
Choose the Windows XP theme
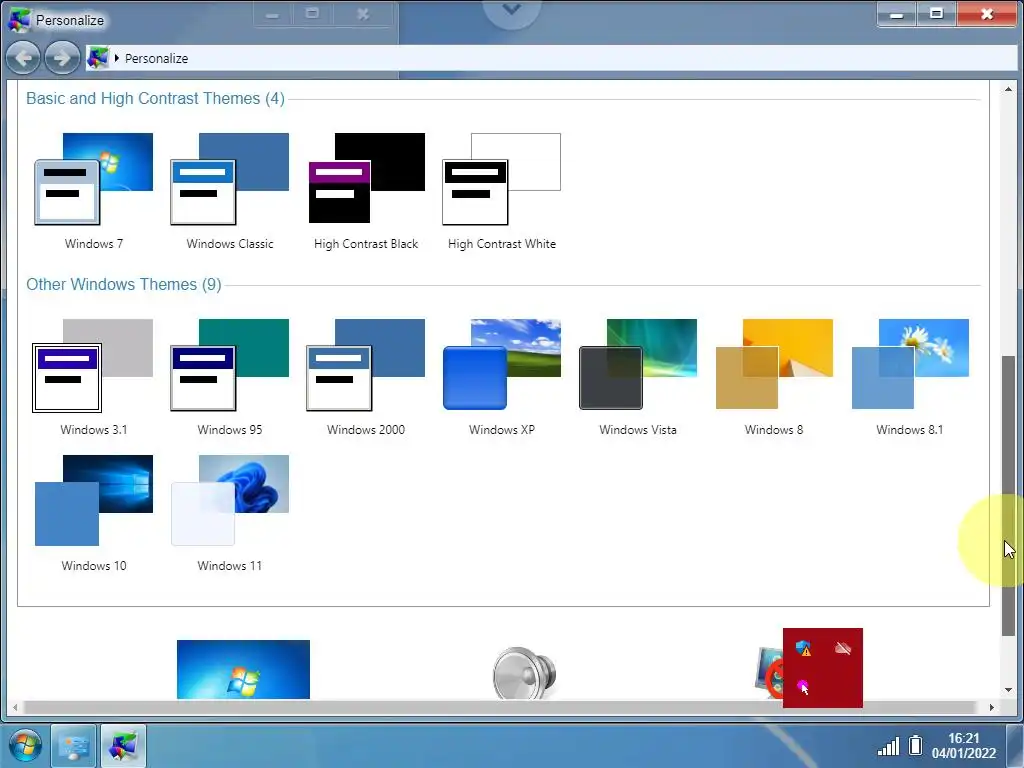(502, 377)
